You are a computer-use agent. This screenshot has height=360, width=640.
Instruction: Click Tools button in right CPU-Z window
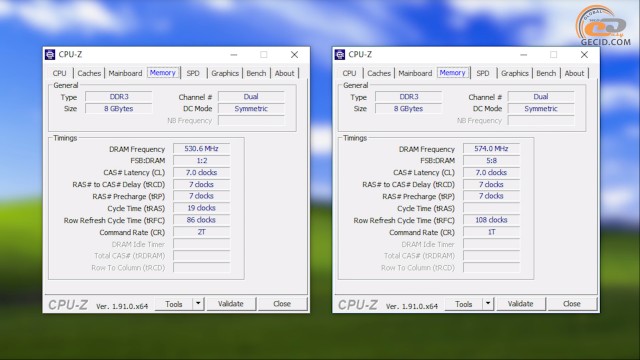coord(464,304)
